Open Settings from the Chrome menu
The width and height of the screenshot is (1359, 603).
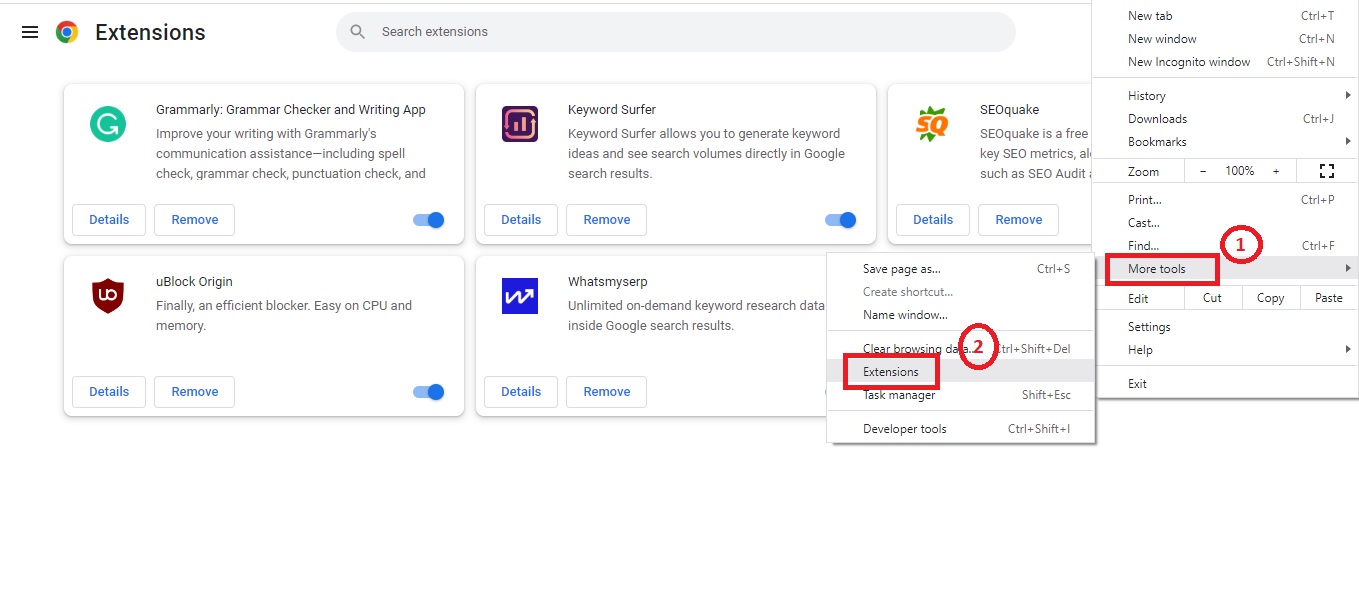tap(1228, 327)
